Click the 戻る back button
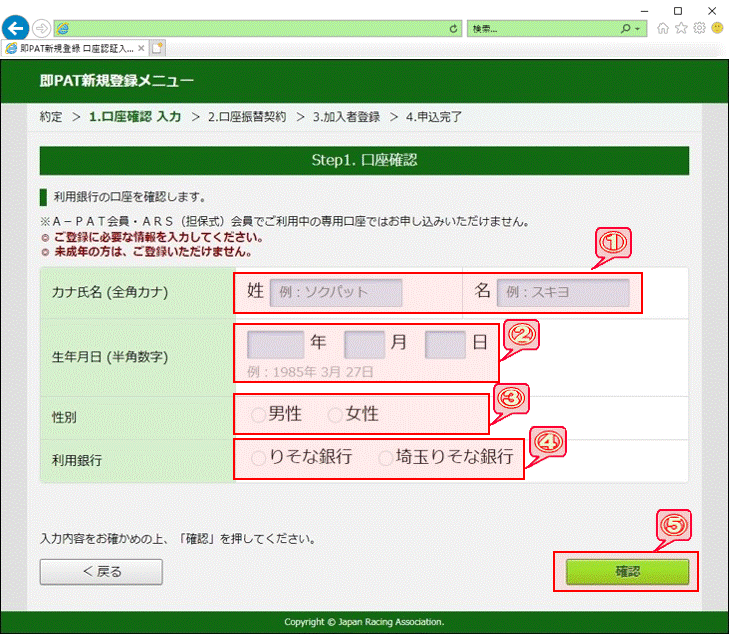730x634 pixels. click(x=101, y=572)
